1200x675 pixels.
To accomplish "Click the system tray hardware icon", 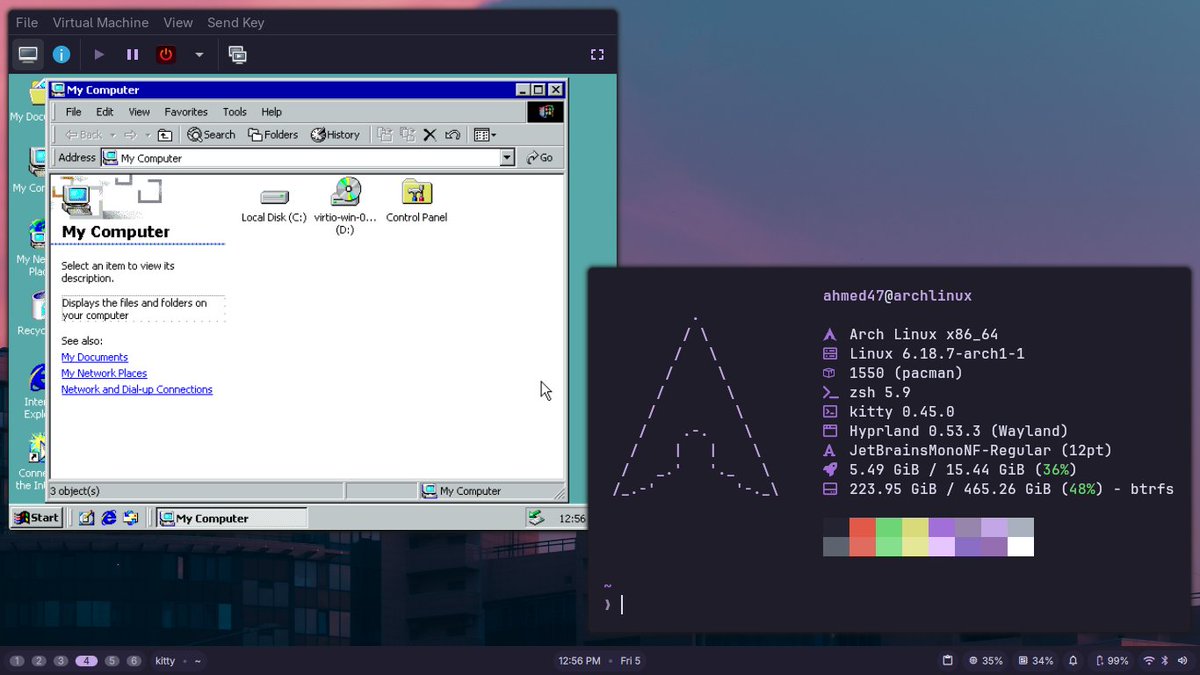I will [537, 518].
